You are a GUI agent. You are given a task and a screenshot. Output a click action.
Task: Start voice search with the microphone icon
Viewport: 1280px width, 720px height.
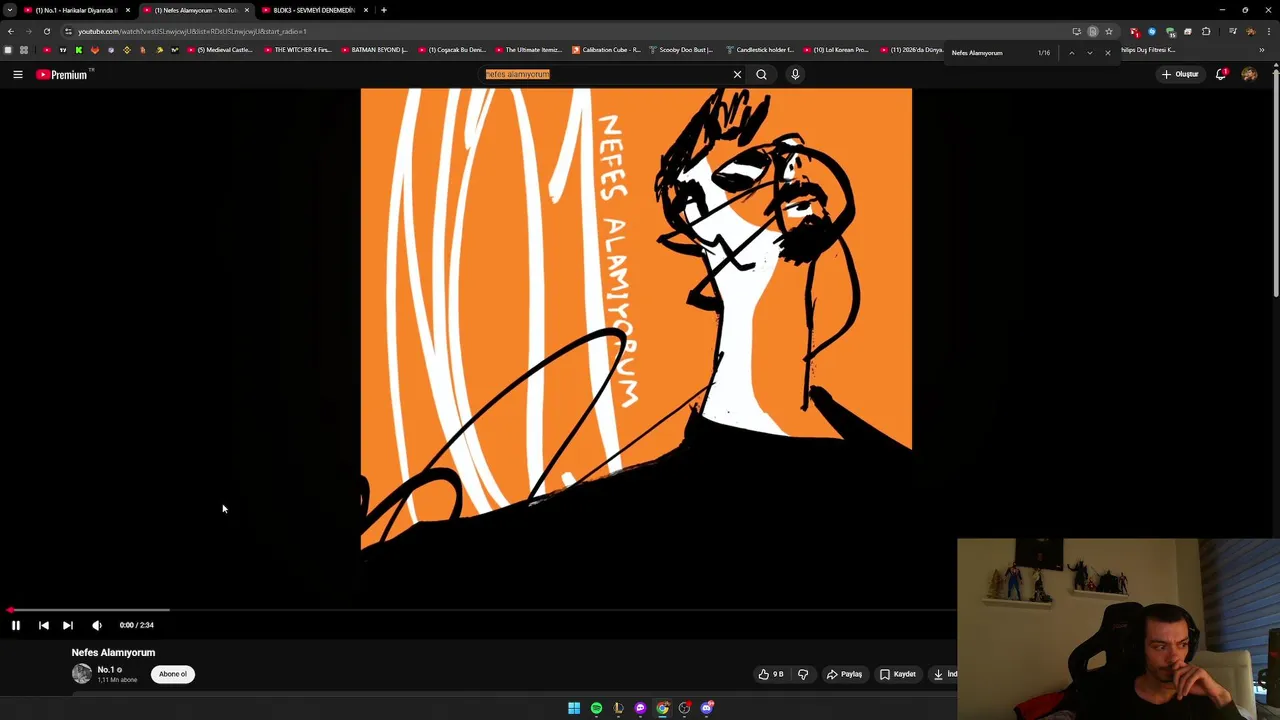pos(795,74)
